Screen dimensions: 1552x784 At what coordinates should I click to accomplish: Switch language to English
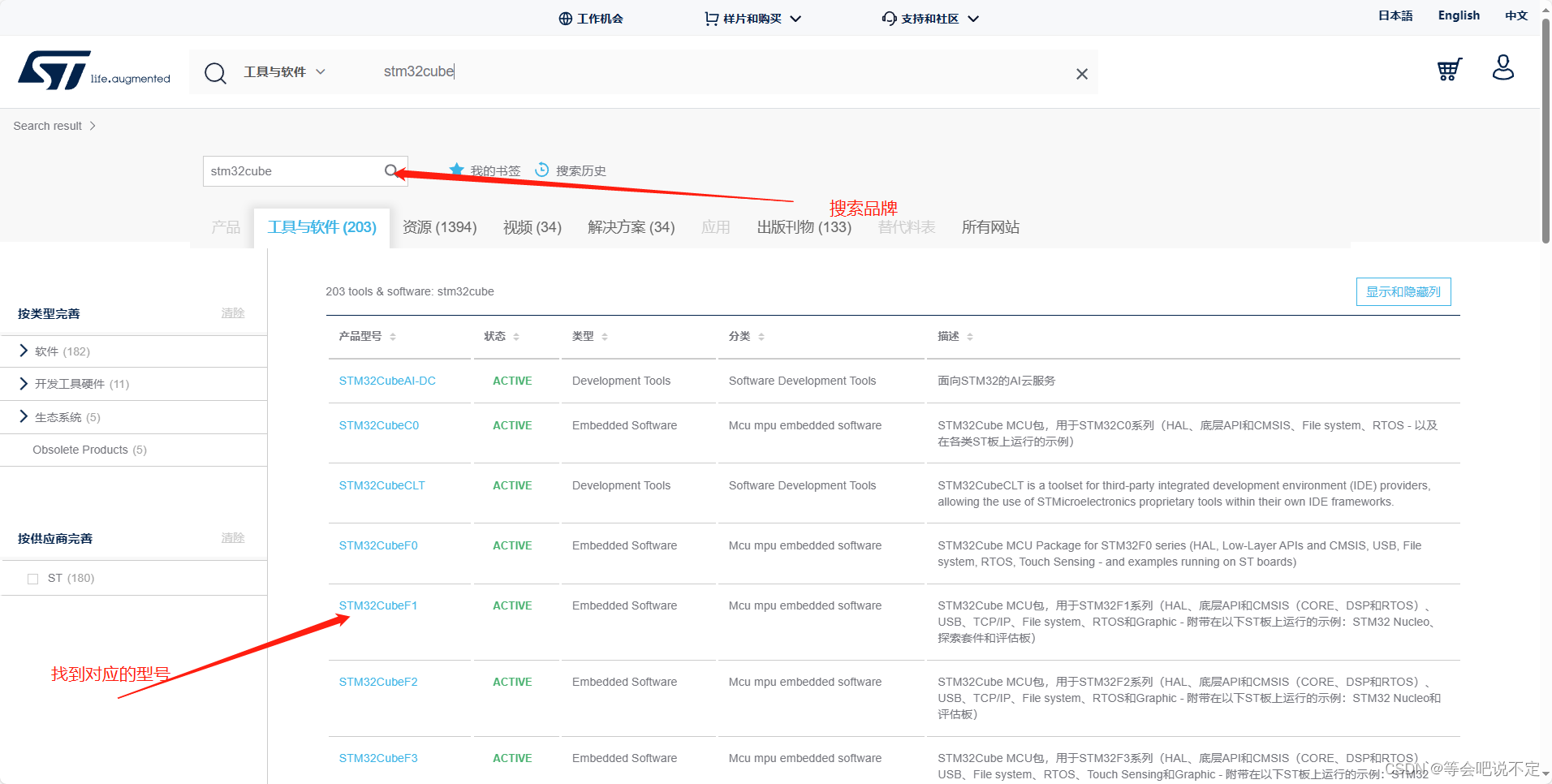pyautogui.click(x=1459, y=15)
